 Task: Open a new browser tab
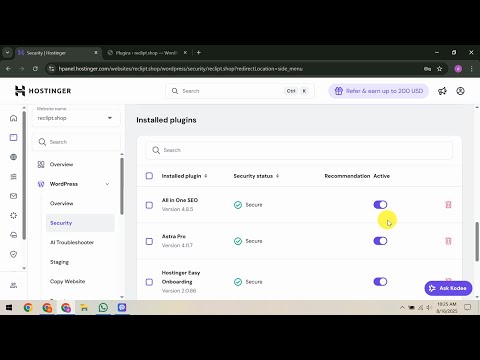tap(199, 53)
